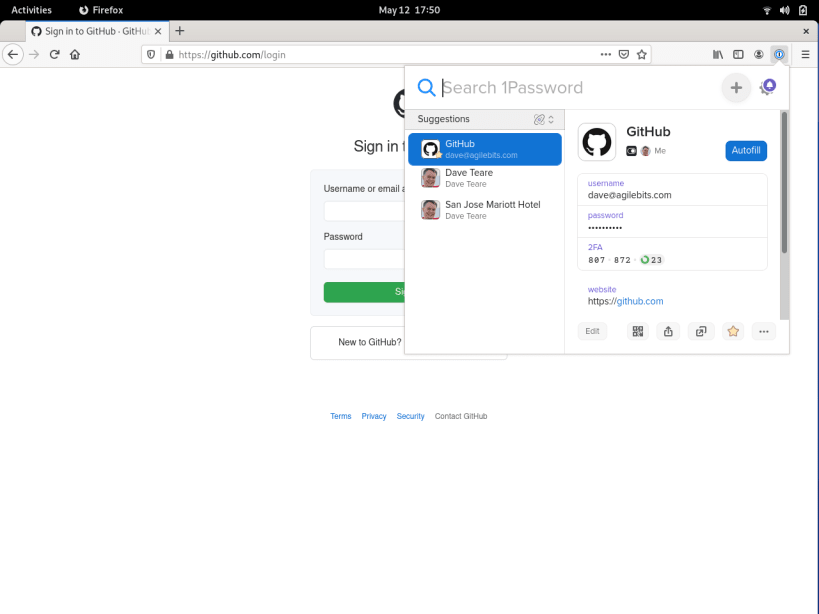The image size is (819, 614).
Task: Click the Username or email input field
Action: (364, 211)
